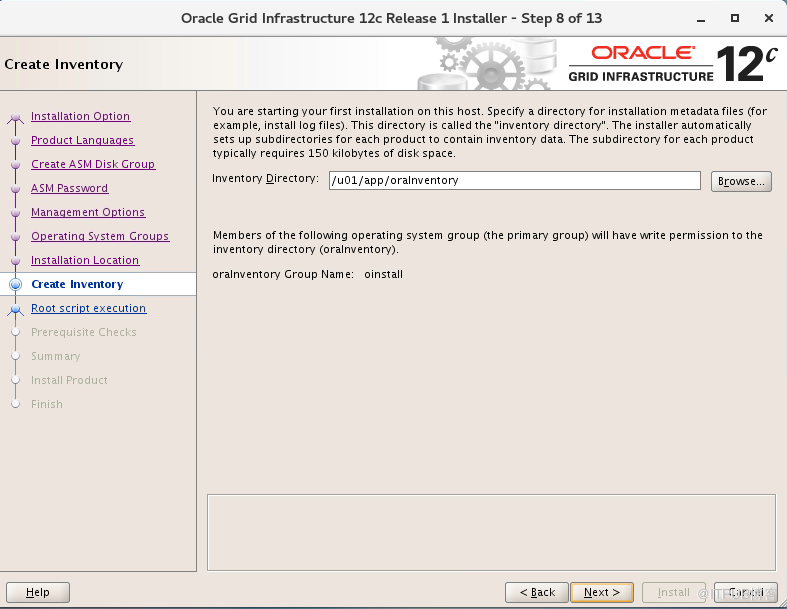Jump to the ASM Password step

(69, 188)
